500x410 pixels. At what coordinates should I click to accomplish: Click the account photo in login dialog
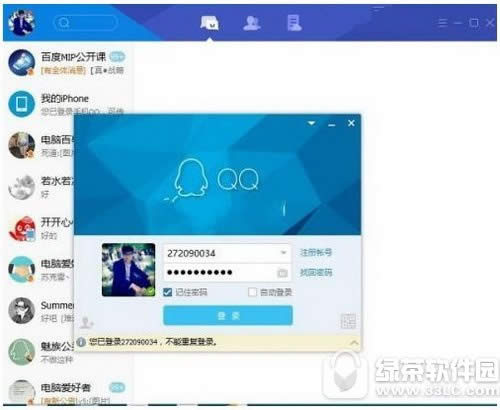pyautogui.click(x=128, y=270)
